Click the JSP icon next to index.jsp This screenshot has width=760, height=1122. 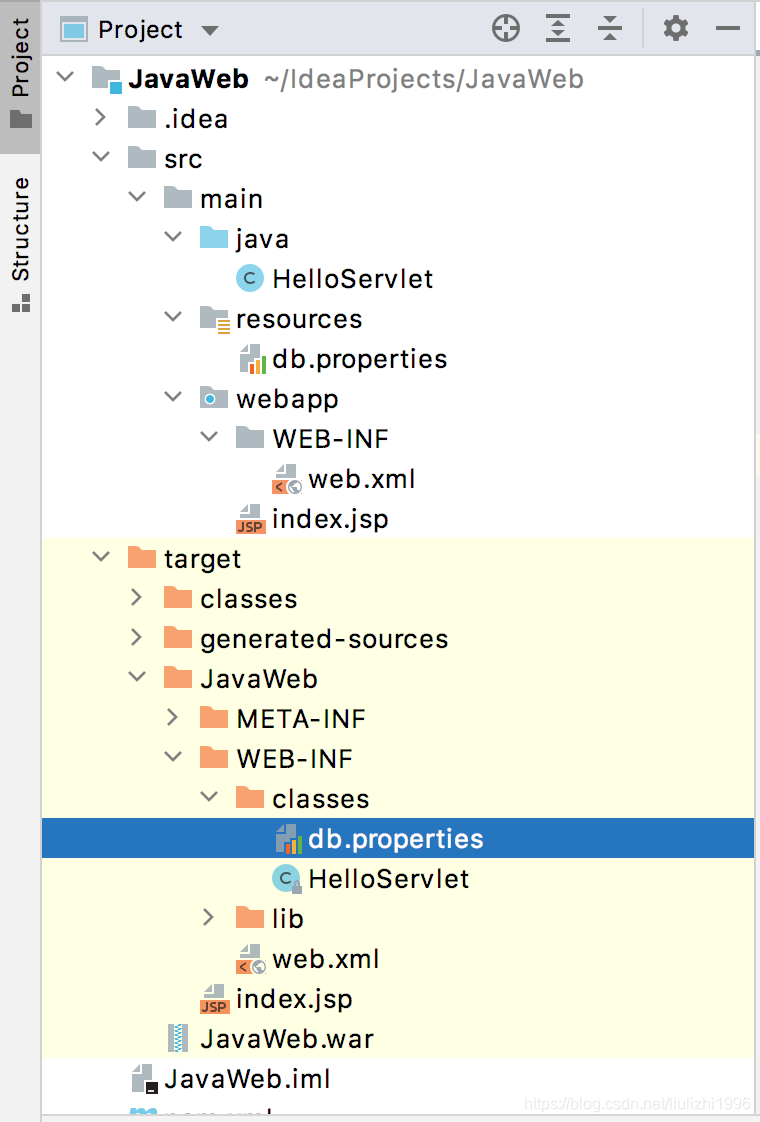pos(250,519)
